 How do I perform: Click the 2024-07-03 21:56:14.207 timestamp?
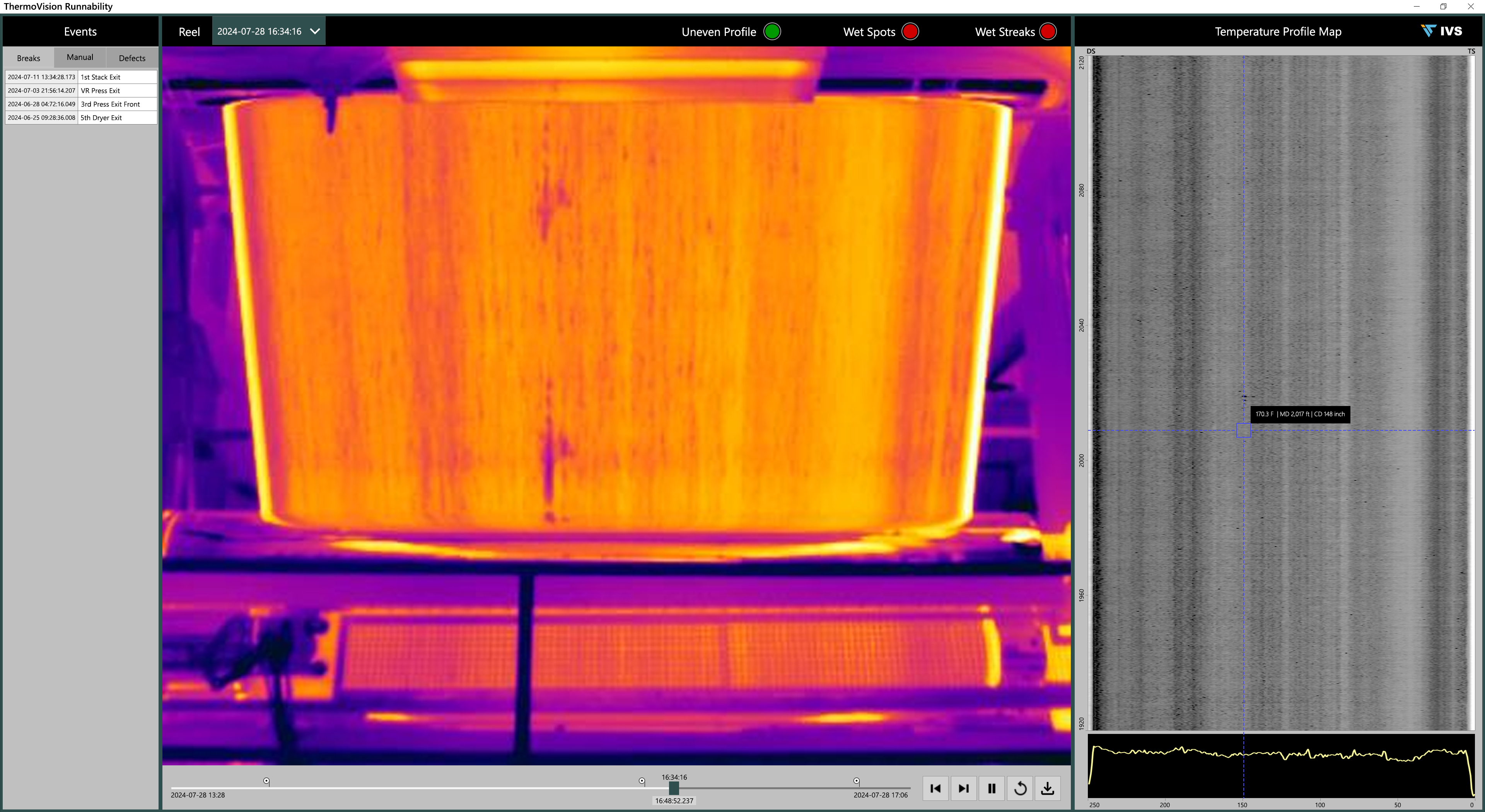click(x=41, y=90)
